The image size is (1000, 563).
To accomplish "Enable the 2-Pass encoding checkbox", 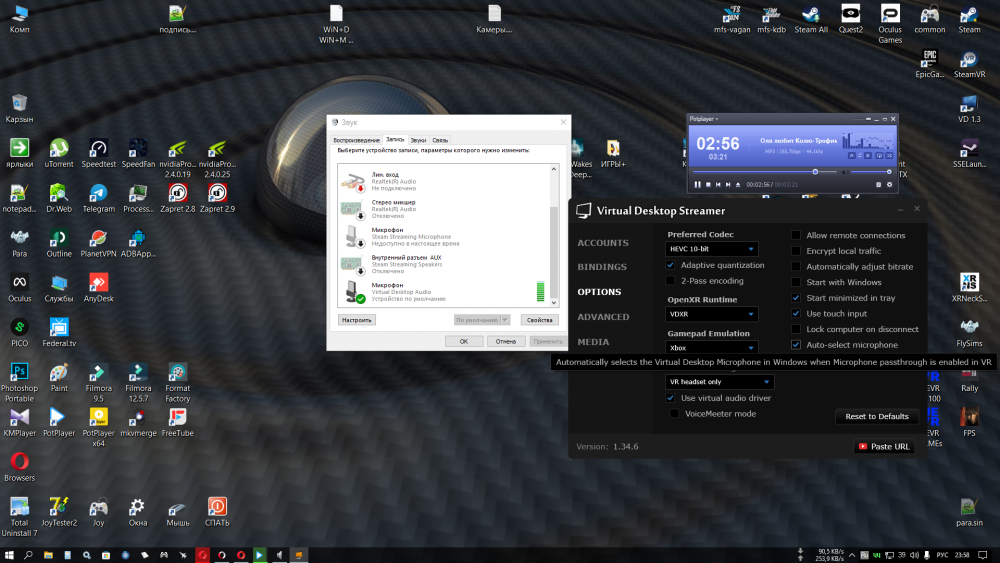I will pos(671,281).
